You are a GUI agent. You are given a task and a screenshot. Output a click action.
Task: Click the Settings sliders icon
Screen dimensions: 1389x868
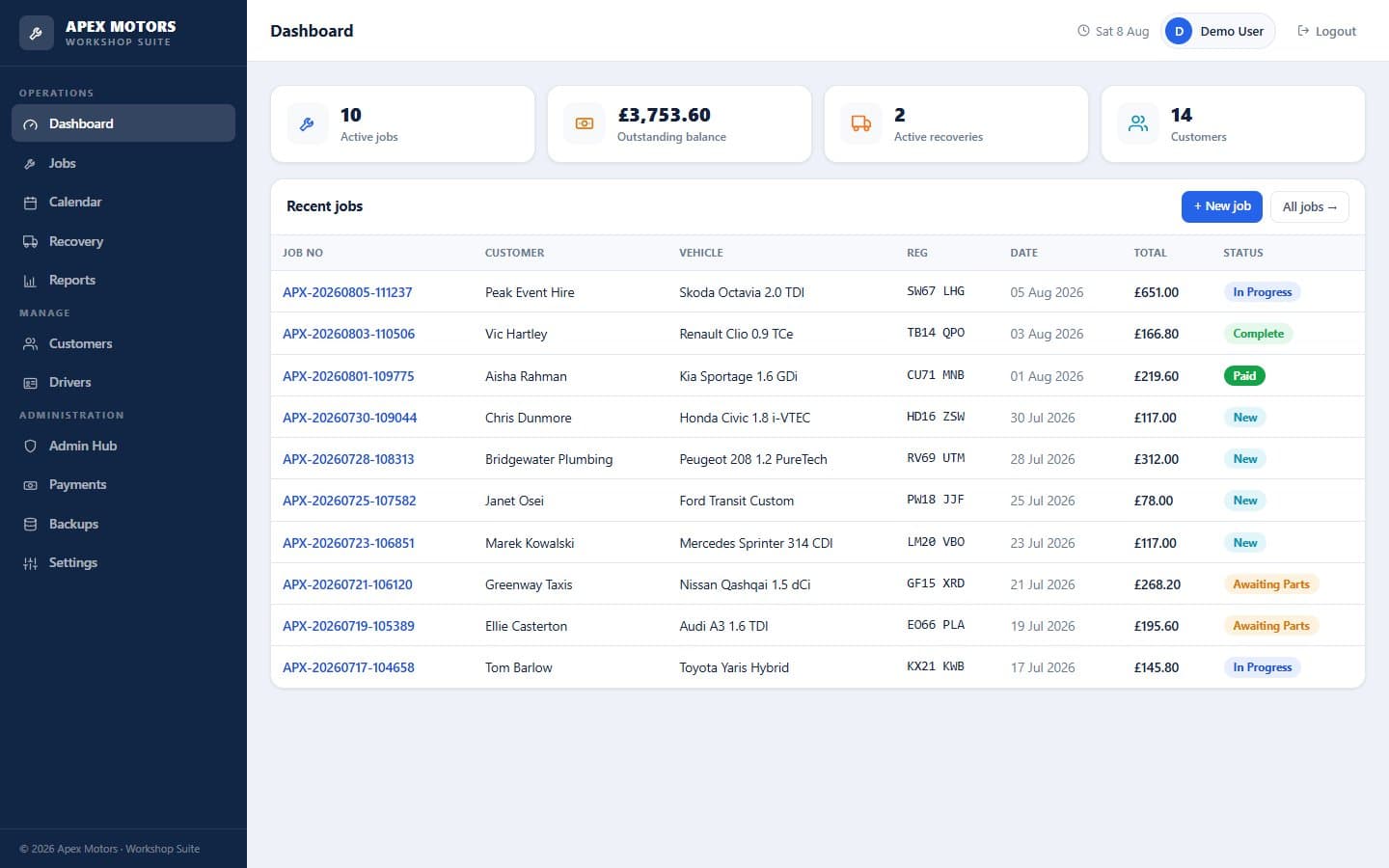30,563
